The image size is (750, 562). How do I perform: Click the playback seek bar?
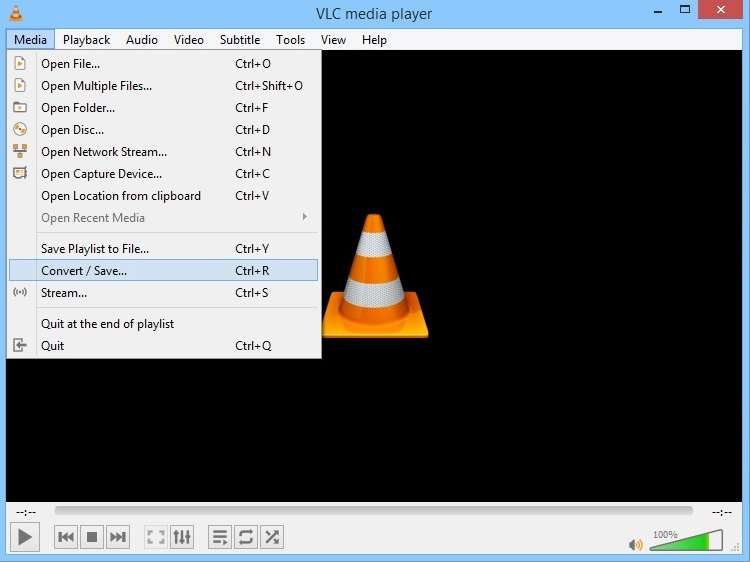[x=373, y=511]
